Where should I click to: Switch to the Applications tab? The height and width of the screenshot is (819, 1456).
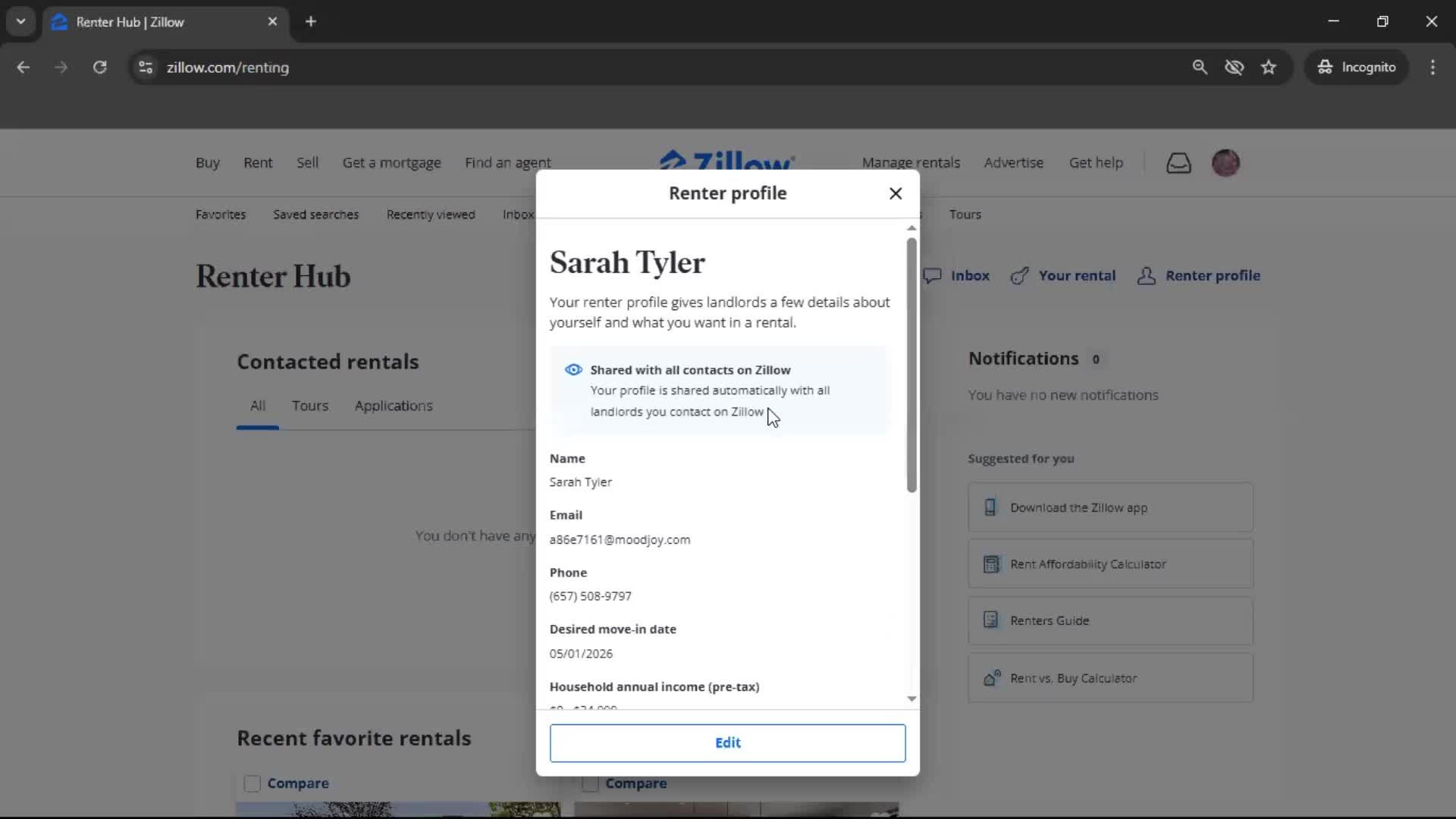click(394, 406)
